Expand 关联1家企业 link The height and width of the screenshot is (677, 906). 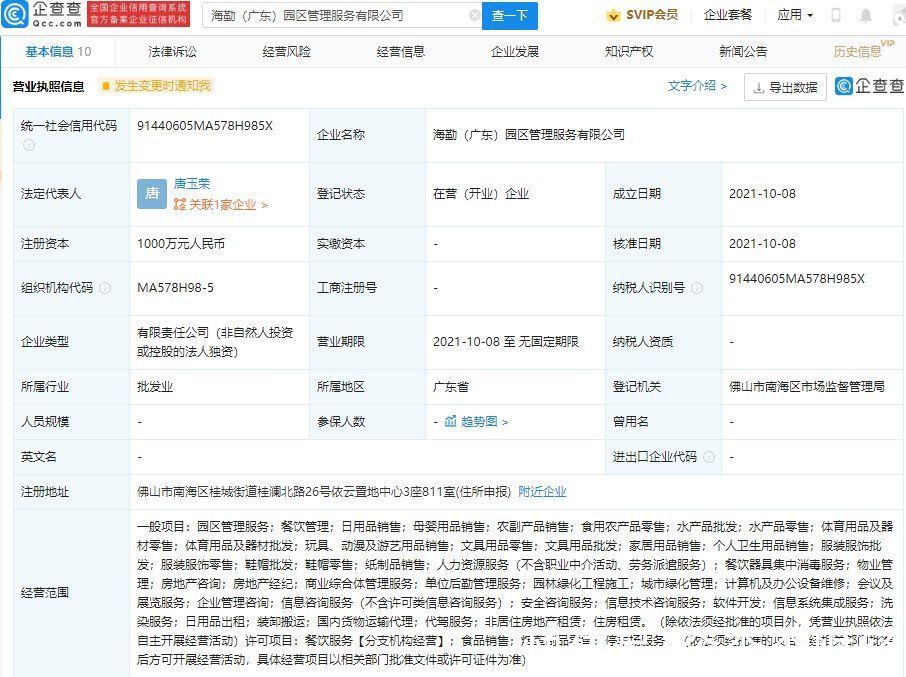click(221, 204)
